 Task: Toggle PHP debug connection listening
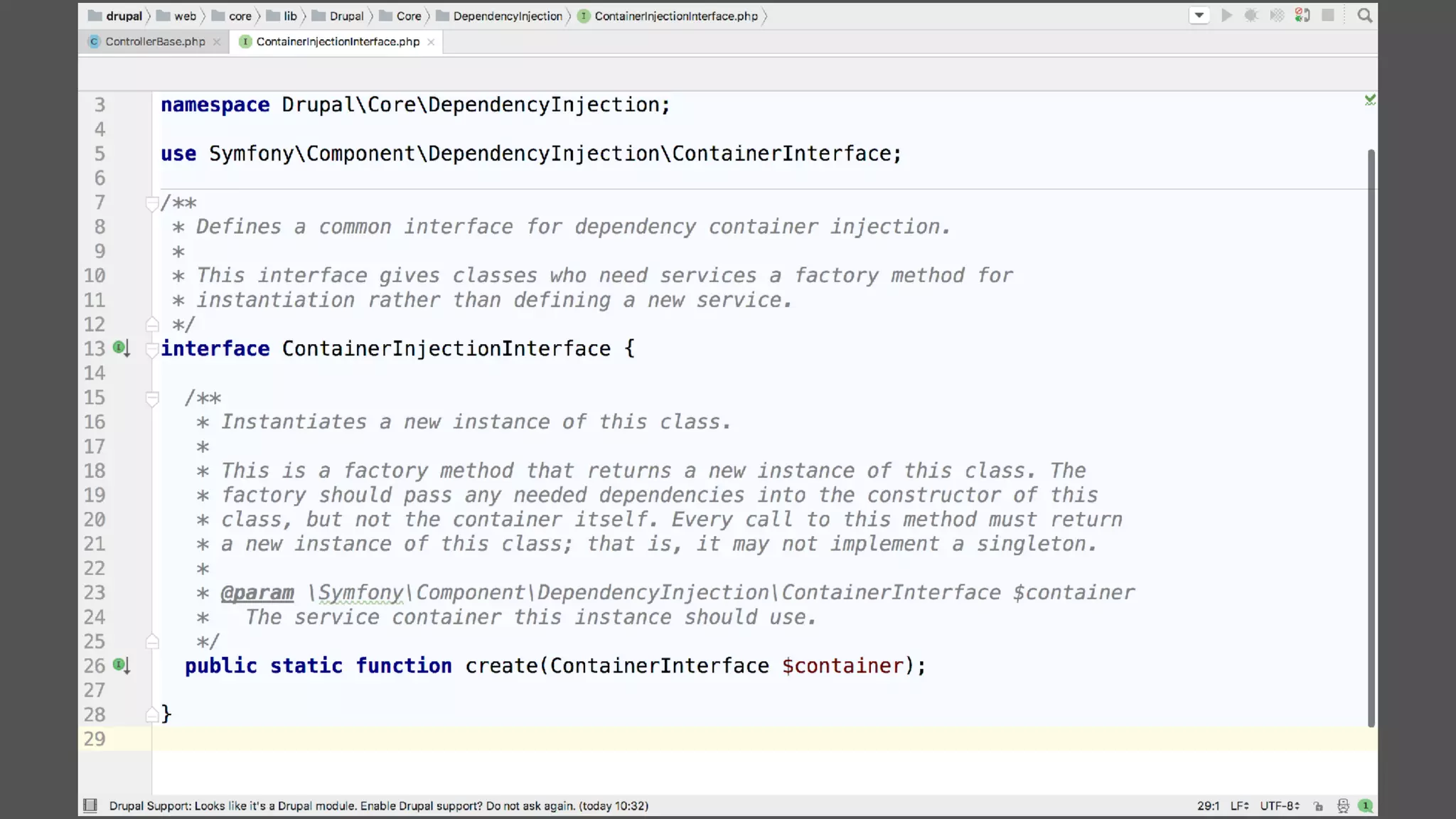tap(1302, 16)
